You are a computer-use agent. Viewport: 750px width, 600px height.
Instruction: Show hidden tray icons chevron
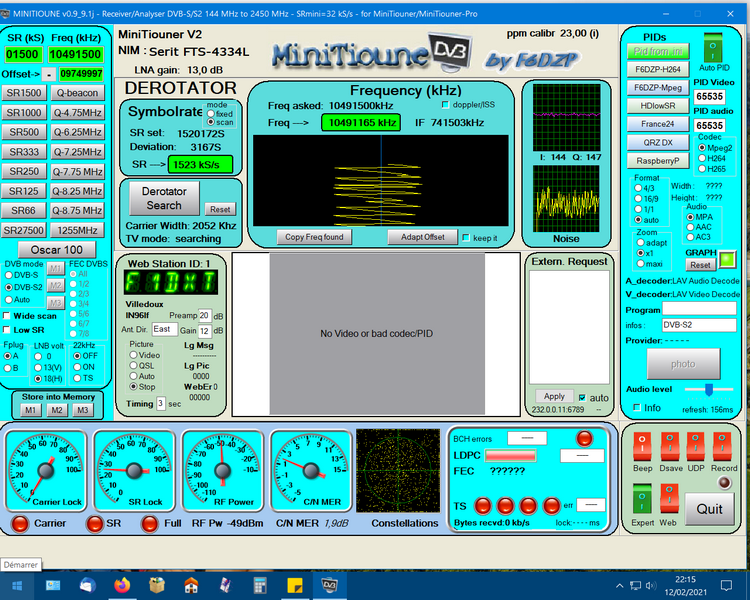[619, 585]
